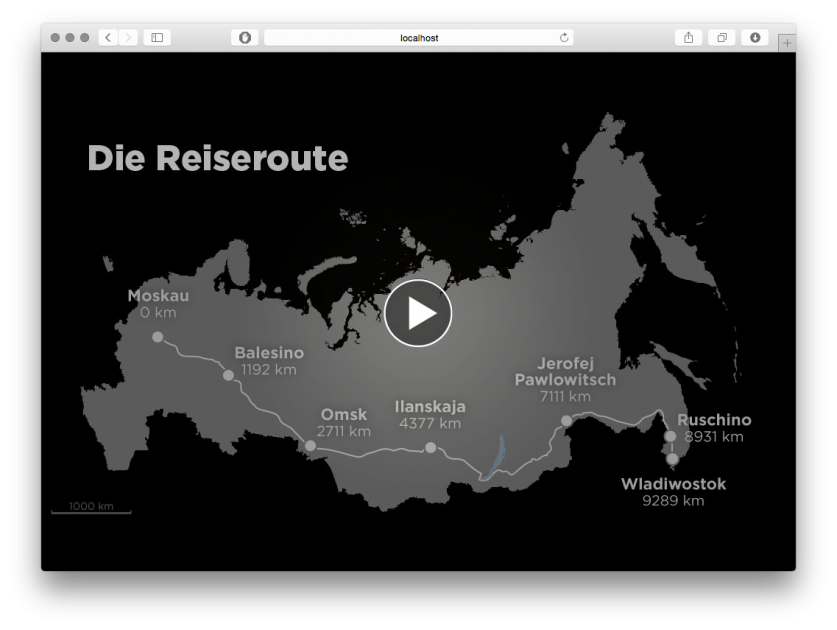Go back with the Safari back arrow

[x=108, y=37]
